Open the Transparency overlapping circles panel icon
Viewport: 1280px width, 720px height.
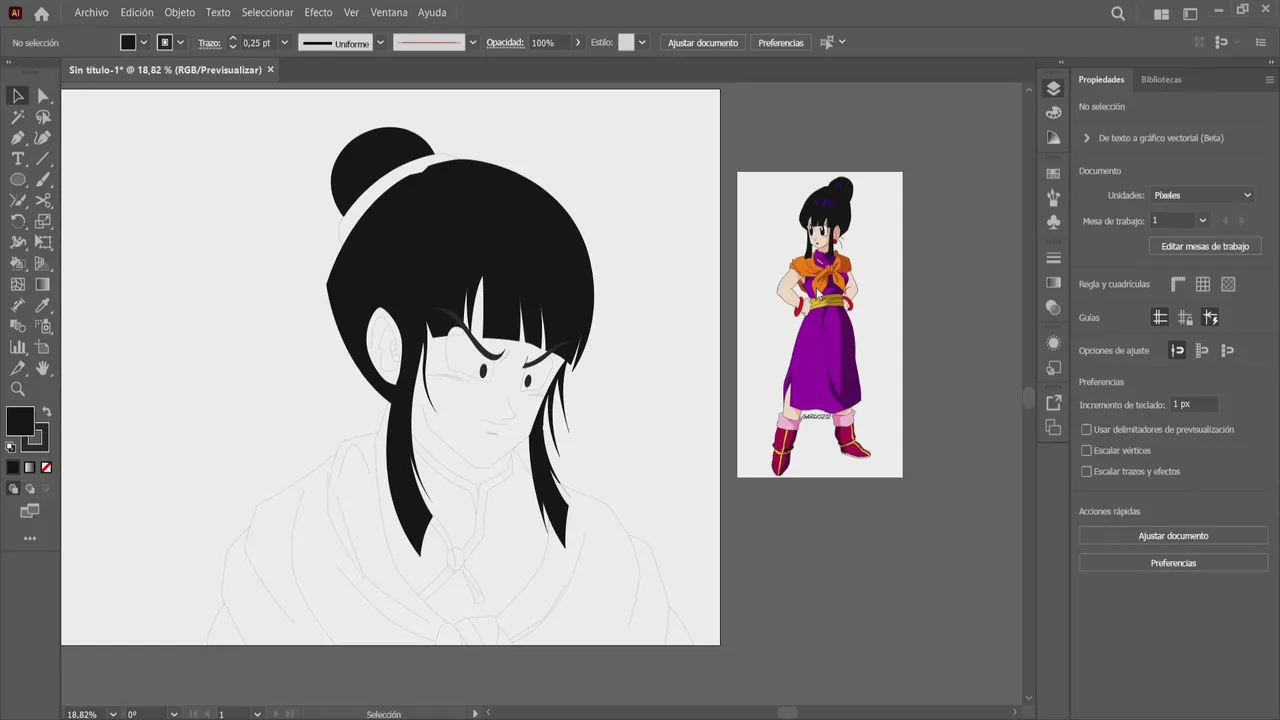point(1053,308)
